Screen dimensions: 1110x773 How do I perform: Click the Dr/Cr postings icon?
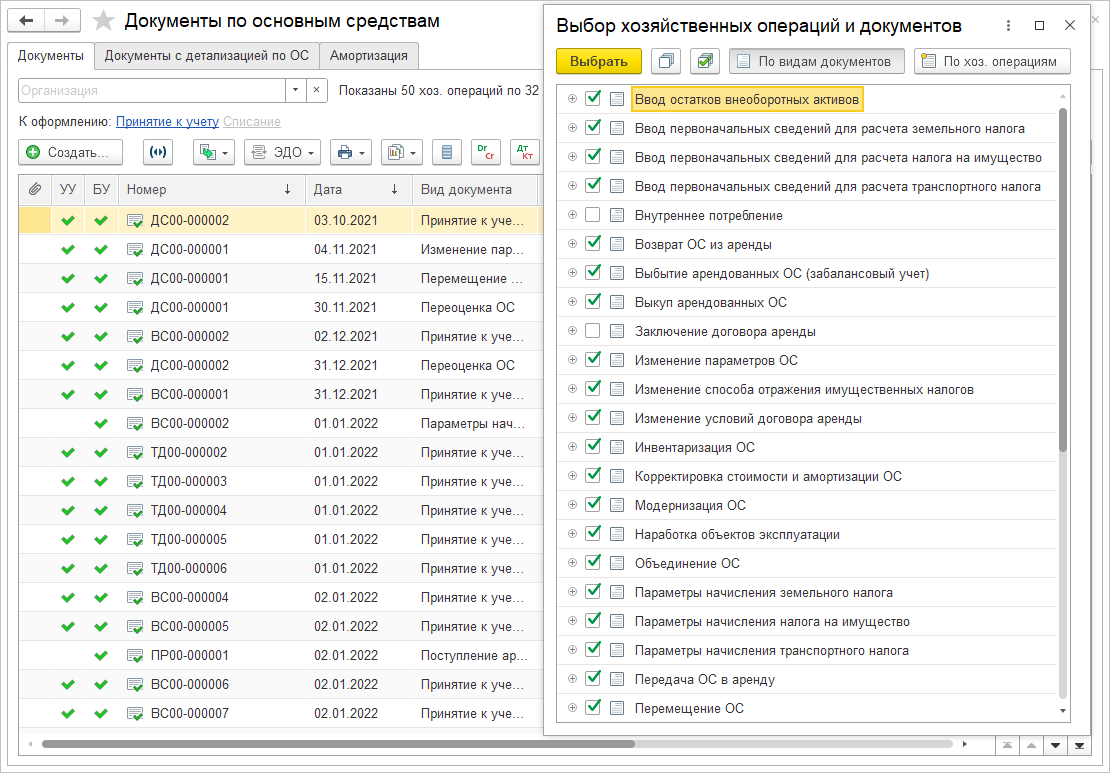pyautogui.click(x=486, y=152)
